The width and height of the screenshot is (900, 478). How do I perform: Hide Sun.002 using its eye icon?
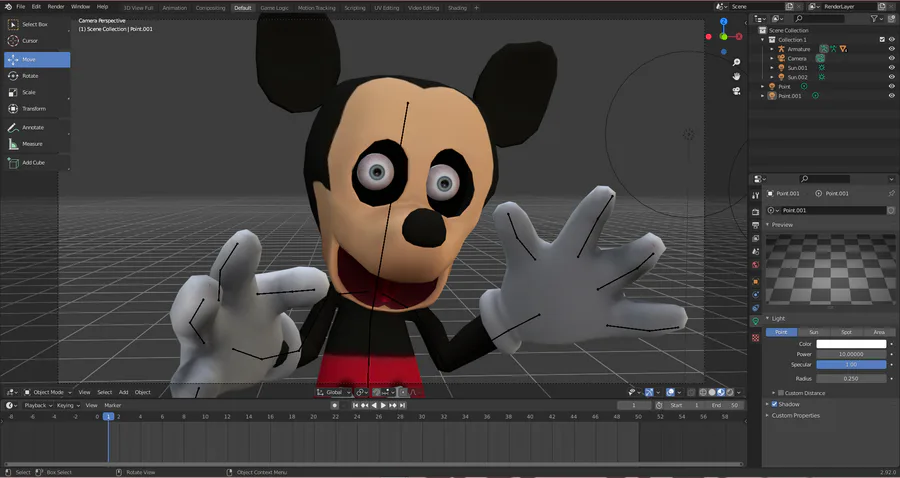point(892,77)
